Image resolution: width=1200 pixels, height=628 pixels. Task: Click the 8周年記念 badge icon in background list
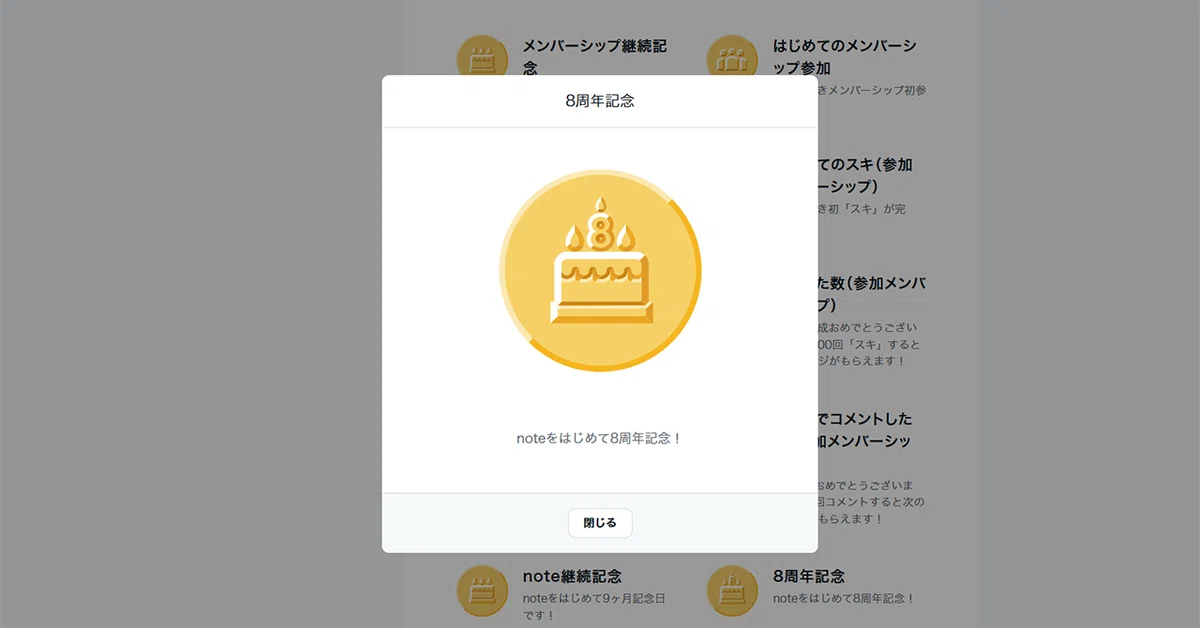point(732,591)
